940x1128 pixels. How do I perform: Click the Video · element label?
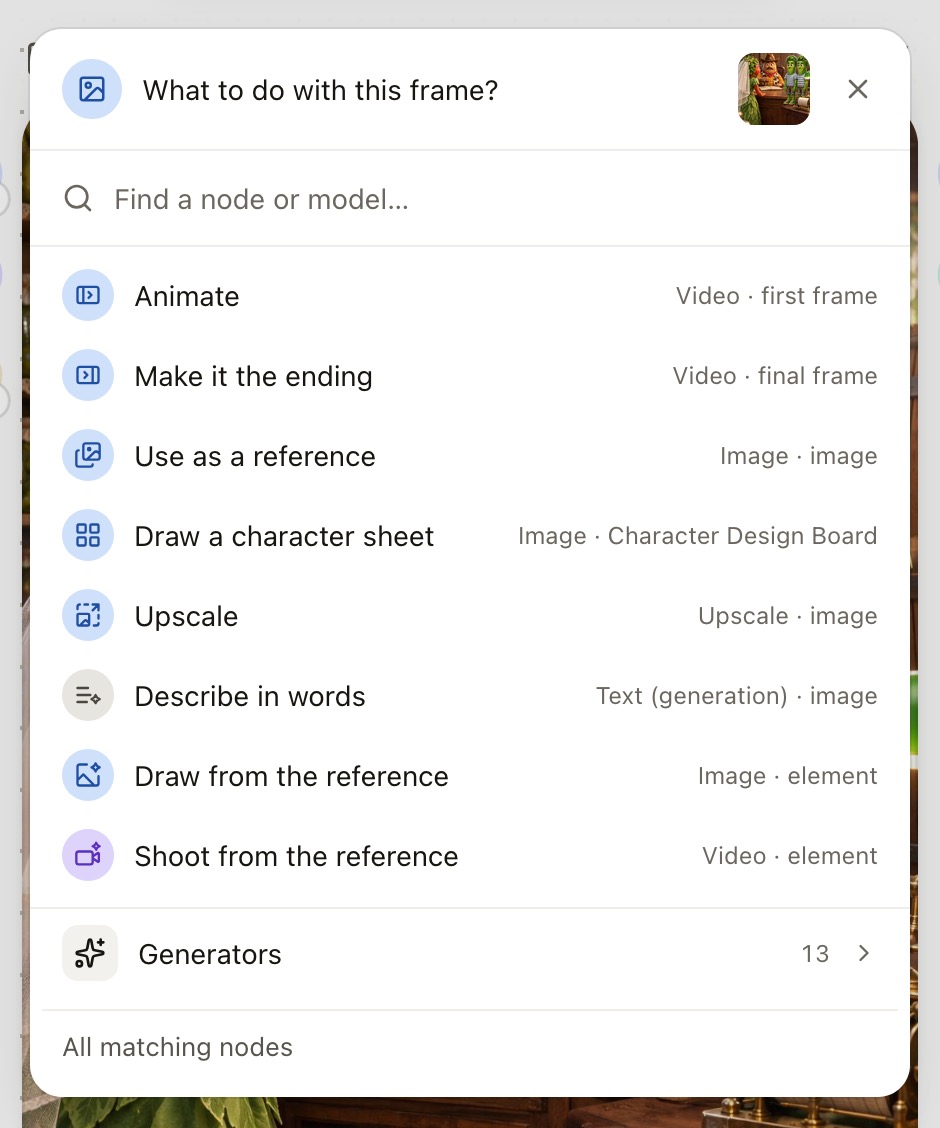point(790,855)
